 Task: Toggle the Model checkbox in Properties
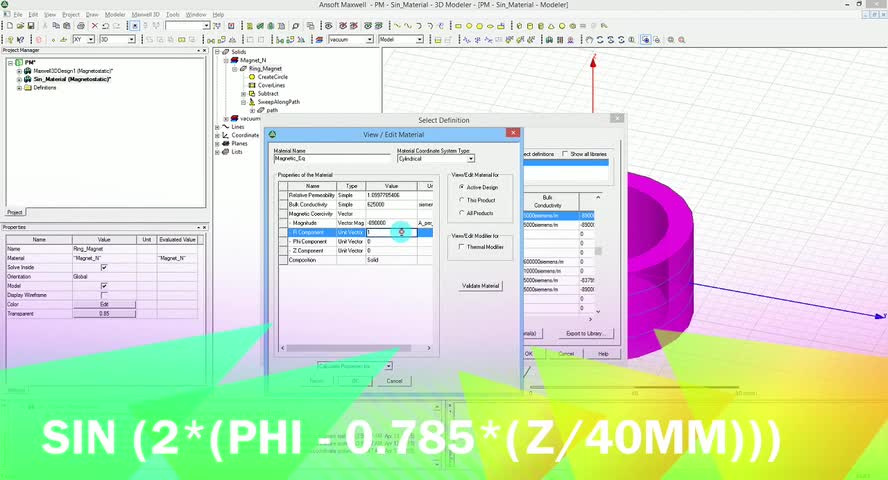pyautogui.click(x=104, y=286)
